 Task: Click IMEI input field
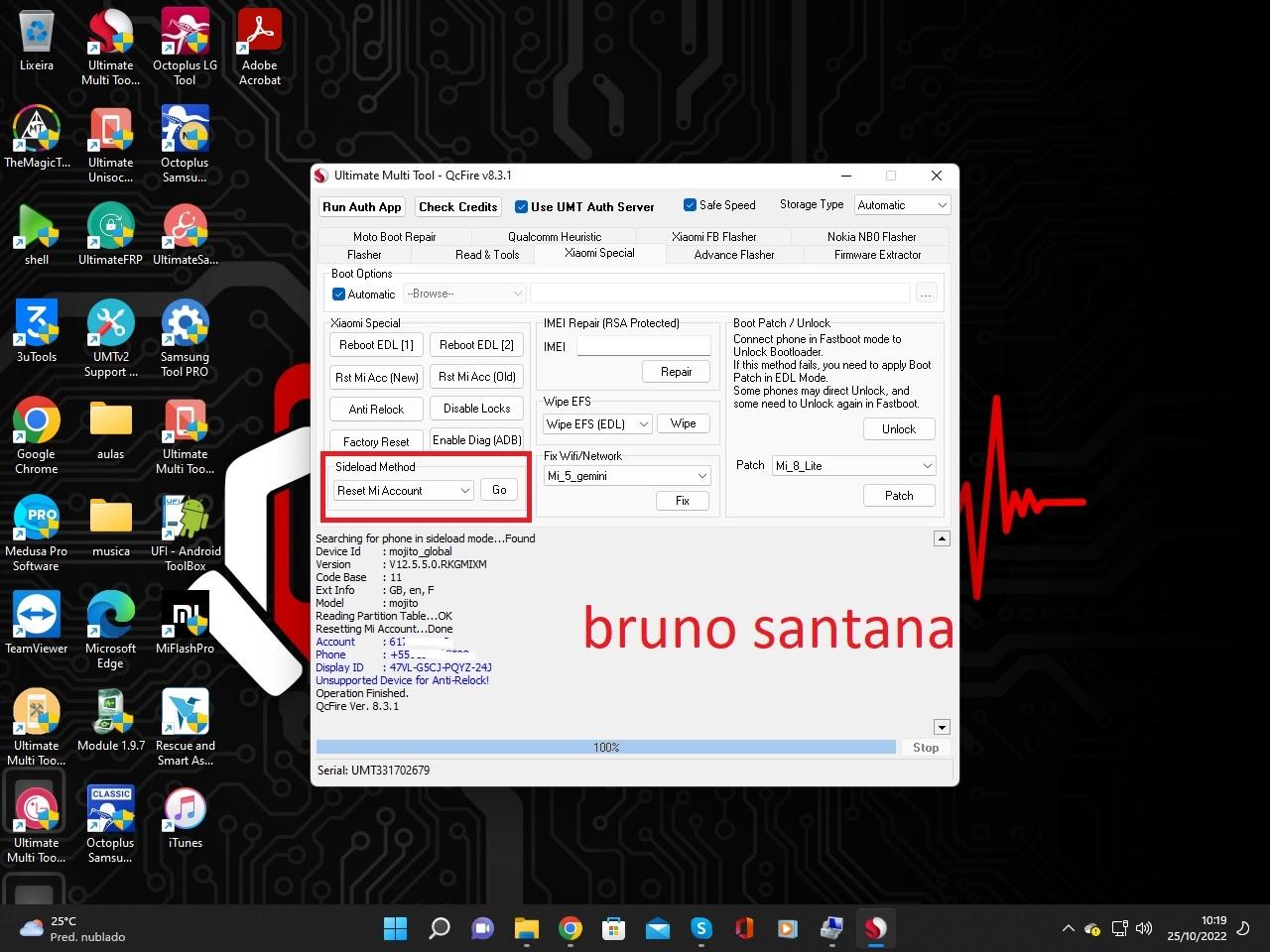coord(644,346)
